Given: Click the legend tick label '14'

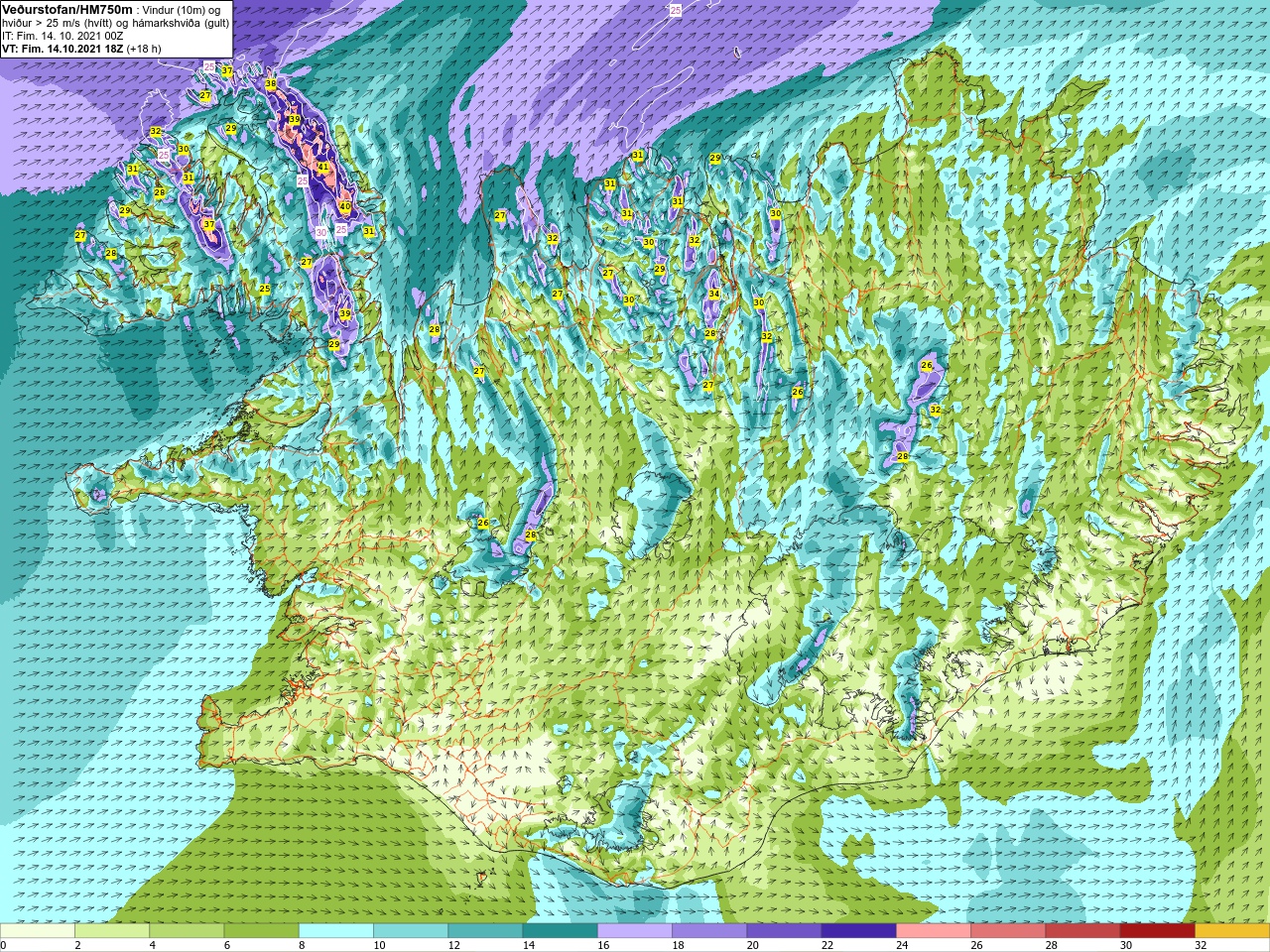Looking at the screenshot, I should pos(529,945).
